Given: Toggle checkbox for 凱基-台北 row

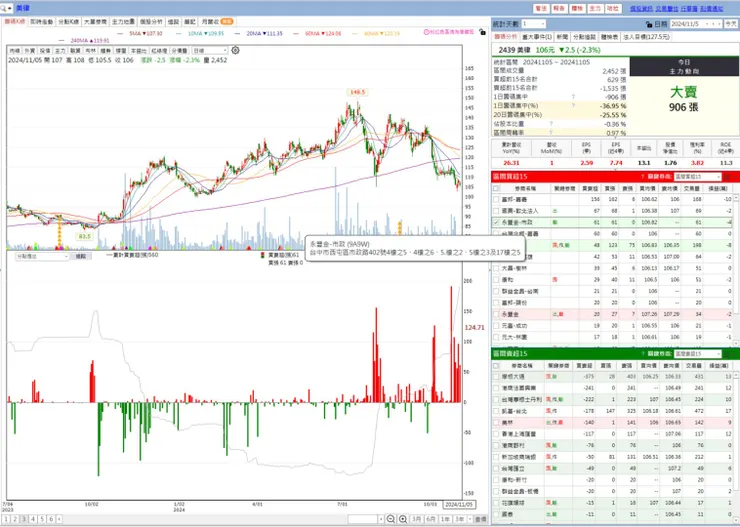Looking at the screenshot, I should click(496, 411).
